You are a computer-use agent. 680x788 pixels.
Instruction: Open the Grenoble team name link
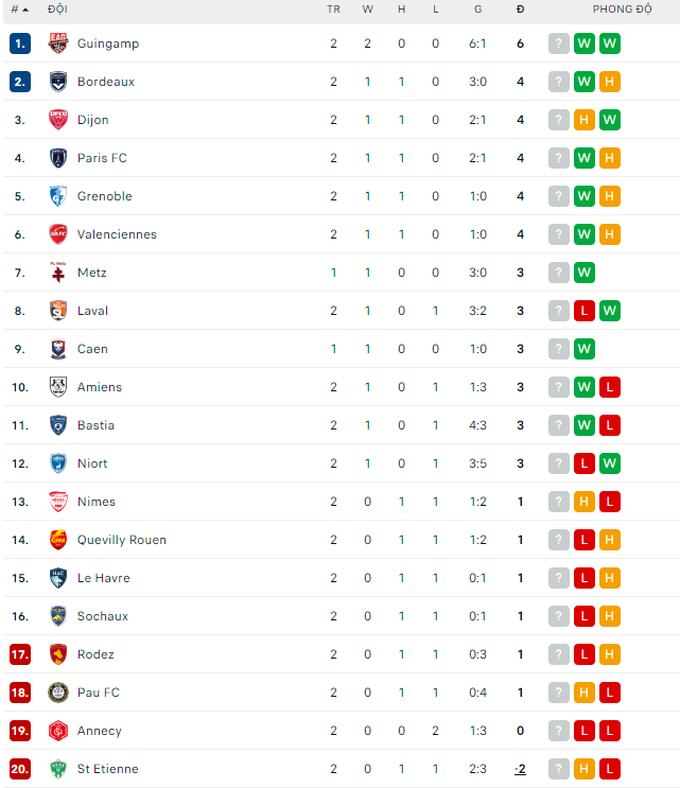pyautogui.click(x=105, y=196)
